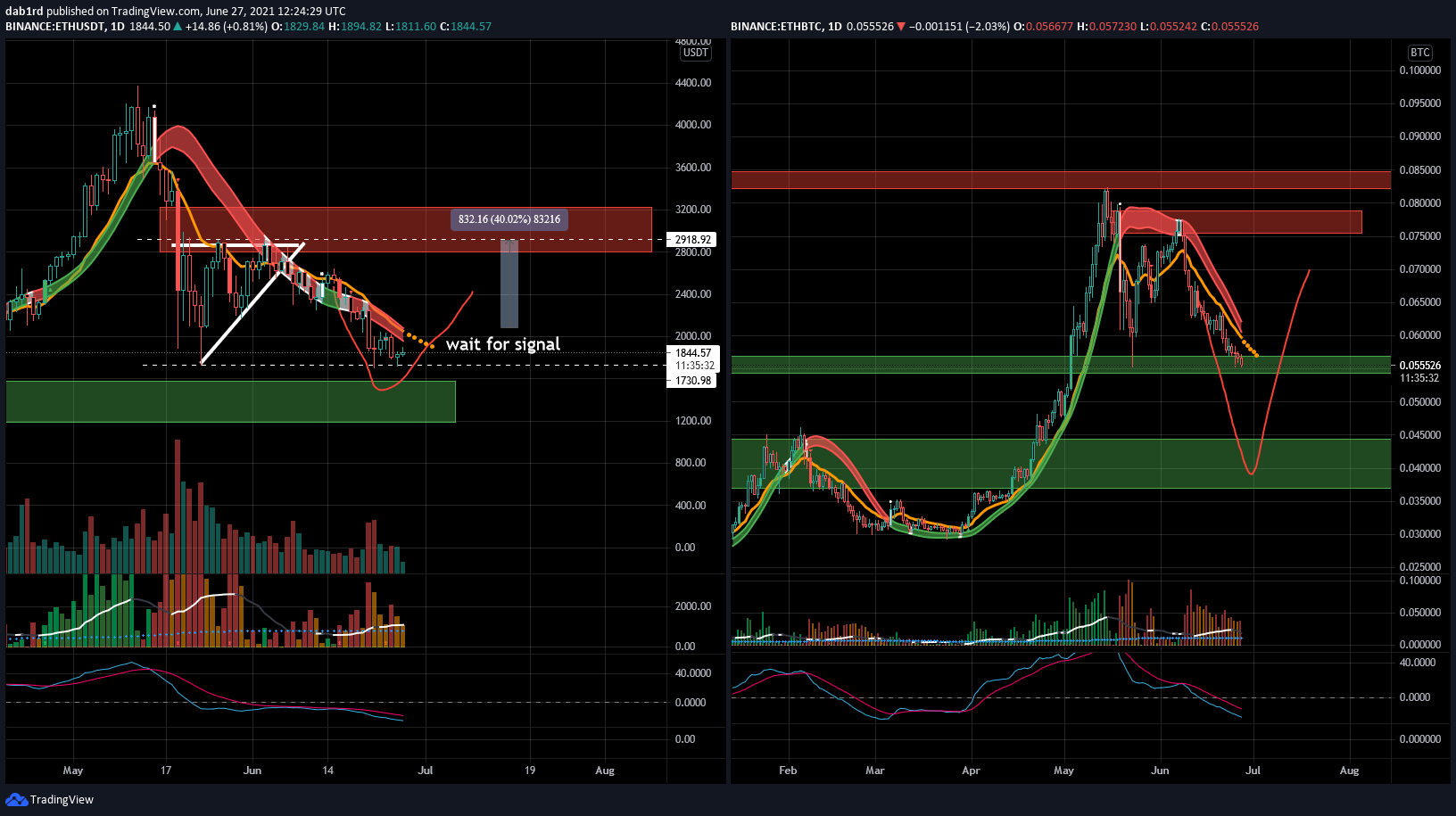
Task: Click the Apr label on ETHBTC time axis
Action: coord(971,771)
